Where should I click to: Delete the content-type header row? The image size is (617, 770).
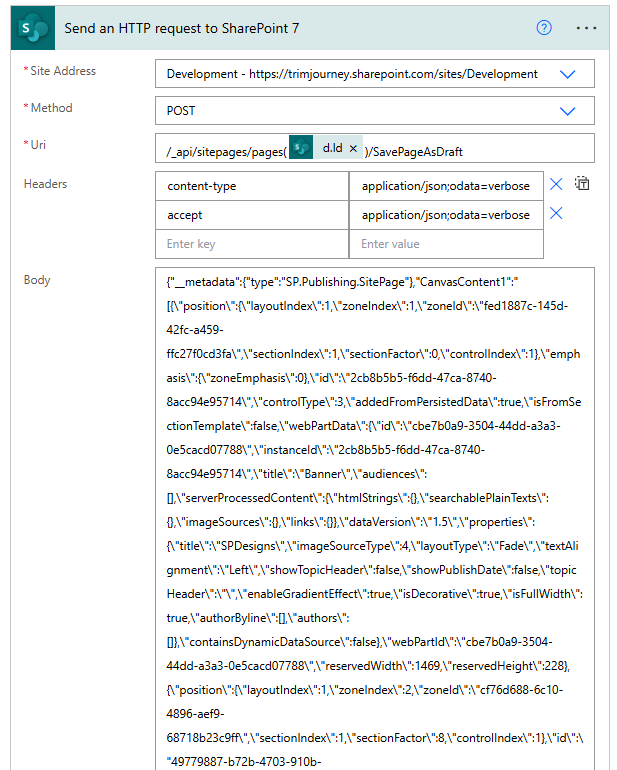pos(556,184)
